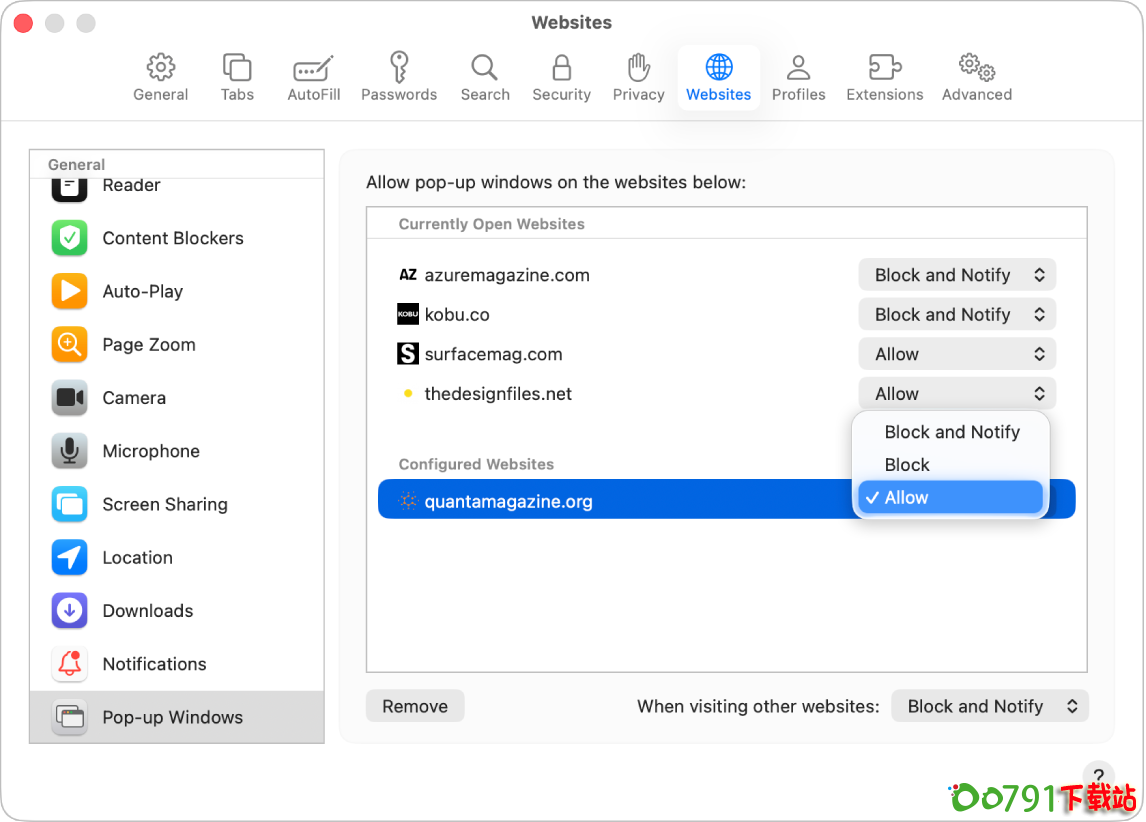Expand surfacemag.com Allow dropdown
Image resolution: width=1146 pixels, height=822 pixels.
click(957, 354)
